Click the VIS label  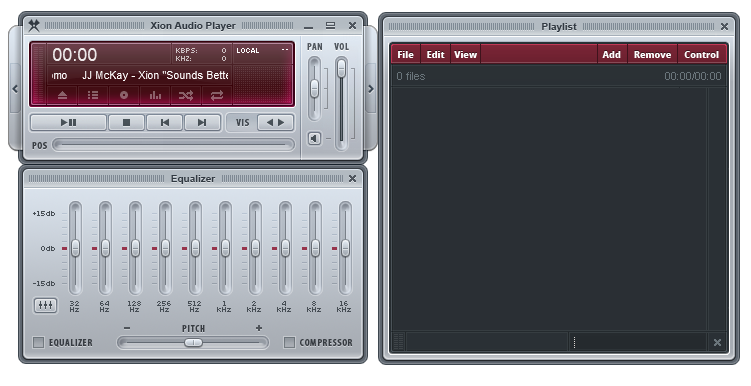tap(242, 123)
